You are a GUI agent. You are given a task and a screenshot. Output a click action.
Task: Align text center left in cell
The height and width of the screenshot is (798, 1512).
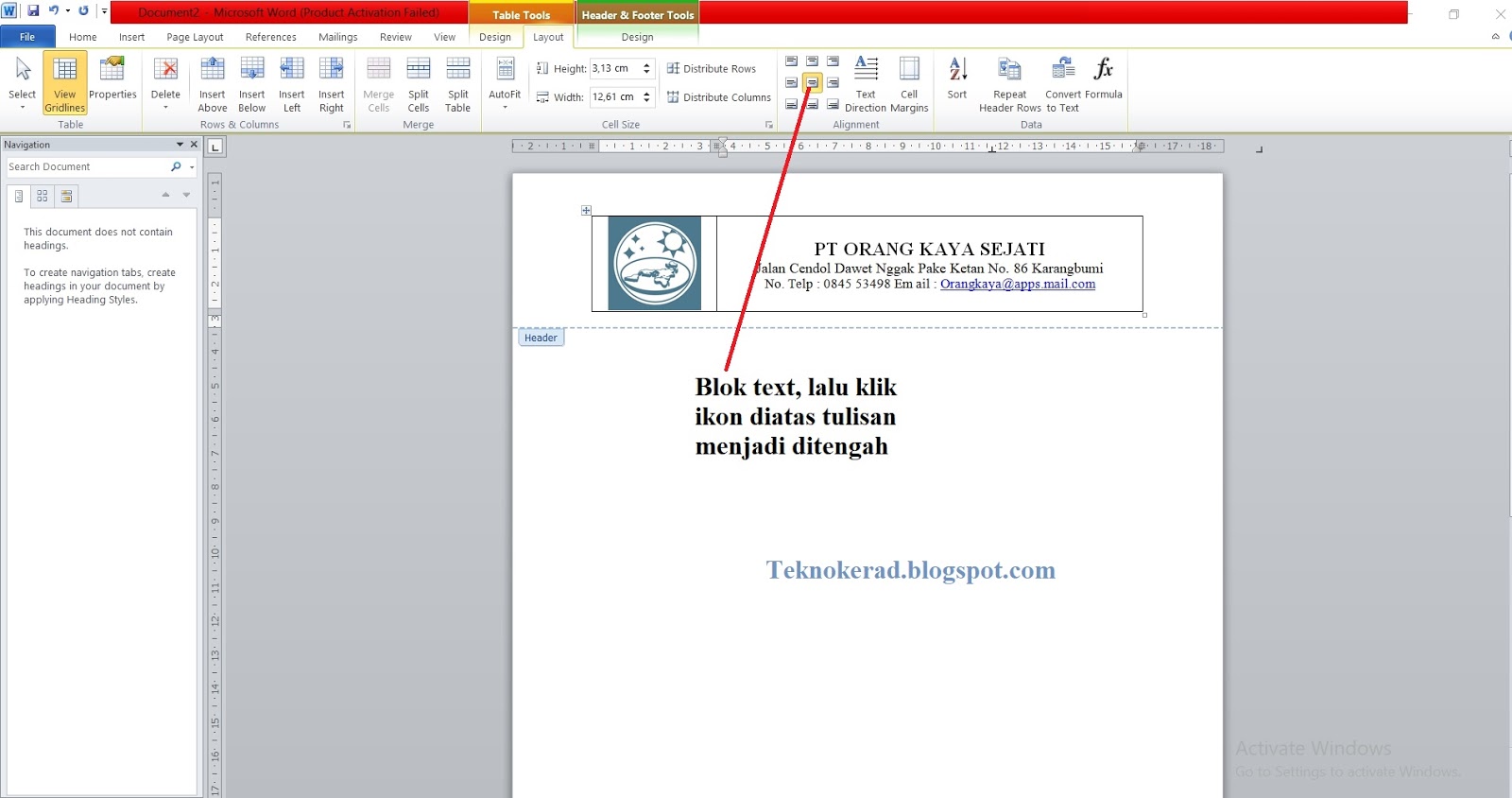[x=792, y=82]
